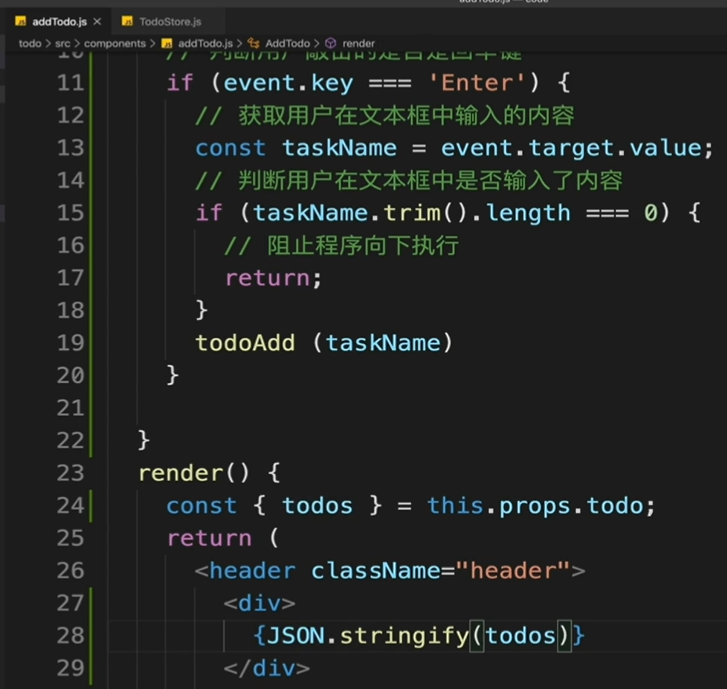Image resolution: width=727 pixels, height=689 pixels.
Task: Click the 'taskName' variable declaration on line 13
Action: [339, 148]
